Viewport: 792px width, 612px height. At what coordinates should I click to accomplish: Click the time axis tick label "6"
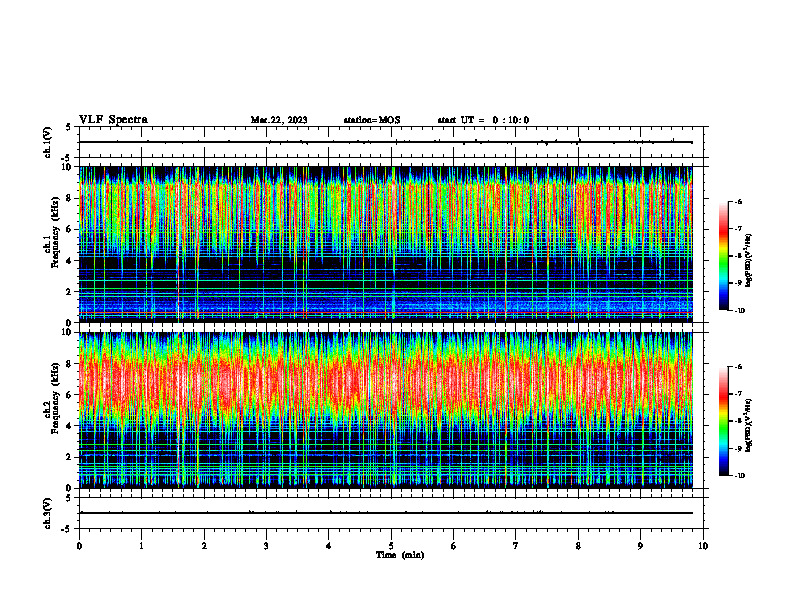454,546
